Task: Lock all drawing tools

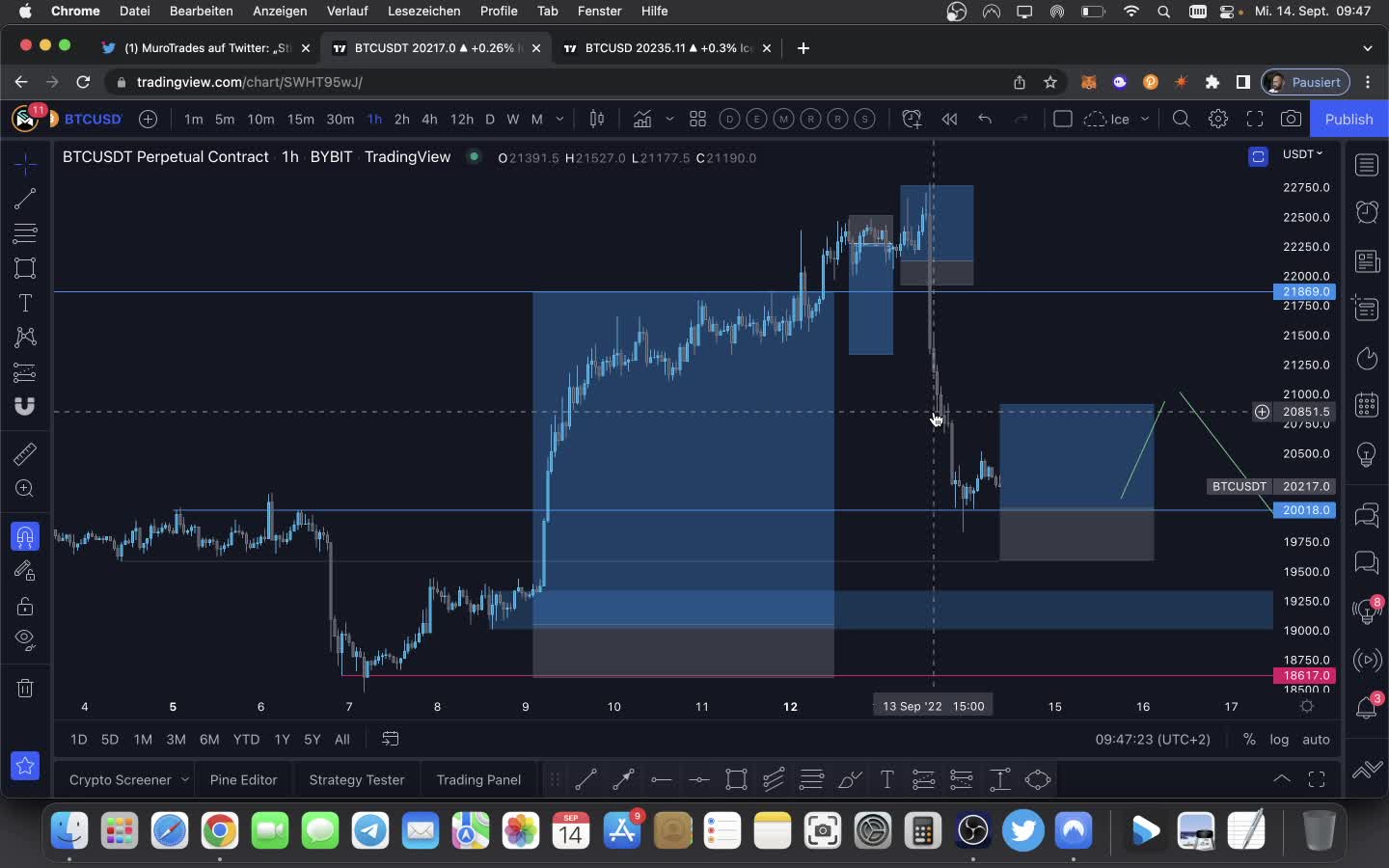Action: pyautogui.click(x=25, y=606)
